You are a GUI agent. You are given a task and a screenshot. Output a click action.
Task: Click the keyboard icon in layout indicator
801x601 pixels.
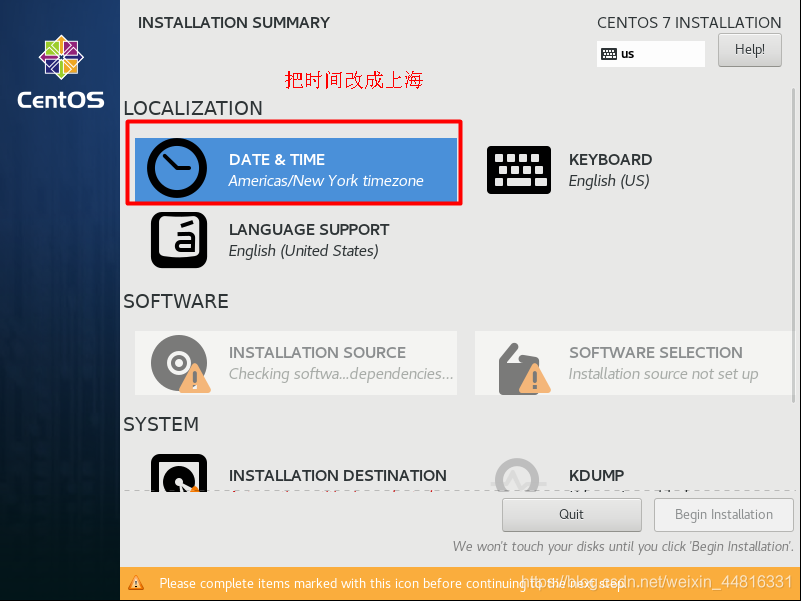[608, 54]
